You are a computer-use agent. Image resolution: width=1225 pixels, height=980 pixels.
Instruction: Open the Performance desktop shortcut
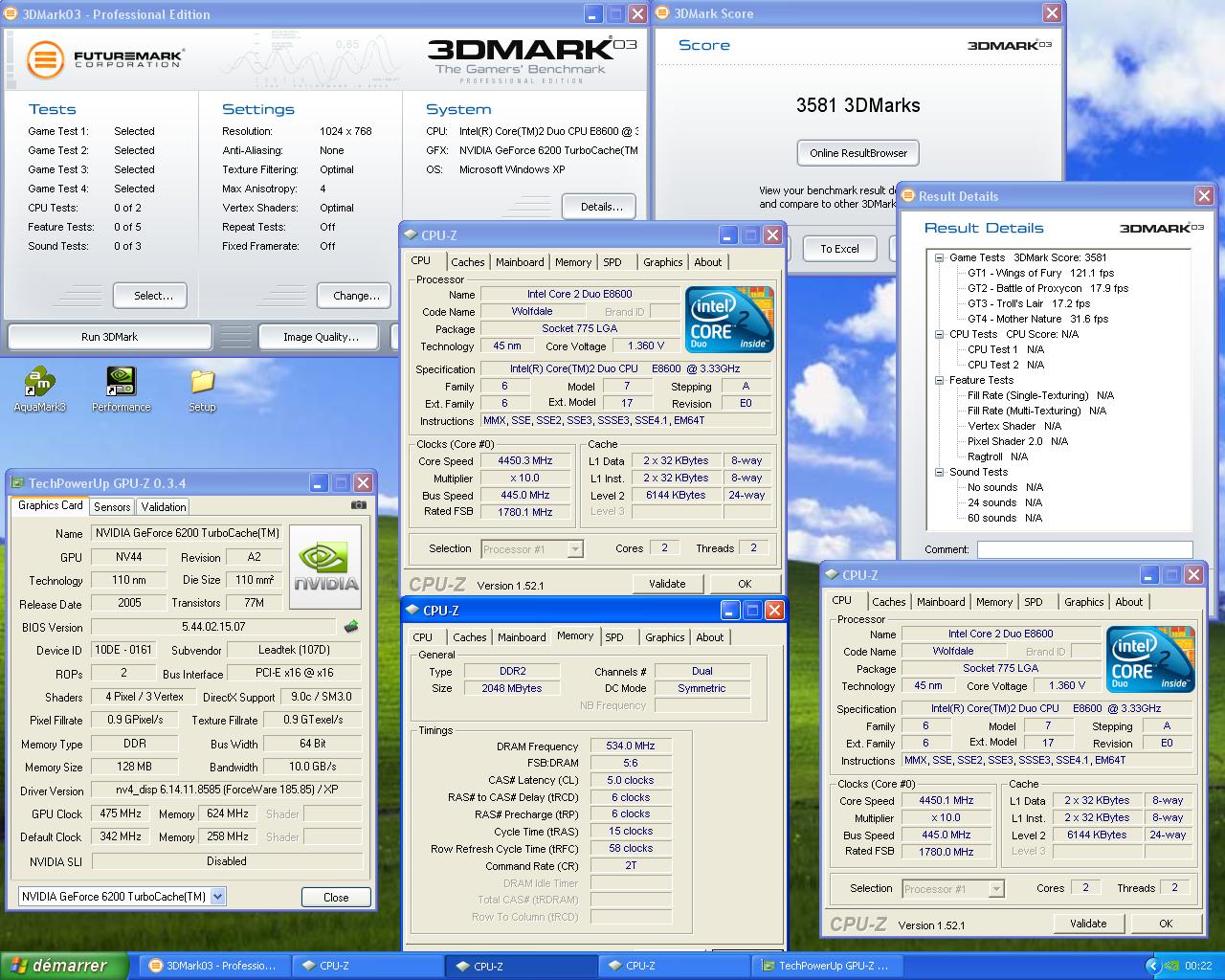click(x=121, y=390)
